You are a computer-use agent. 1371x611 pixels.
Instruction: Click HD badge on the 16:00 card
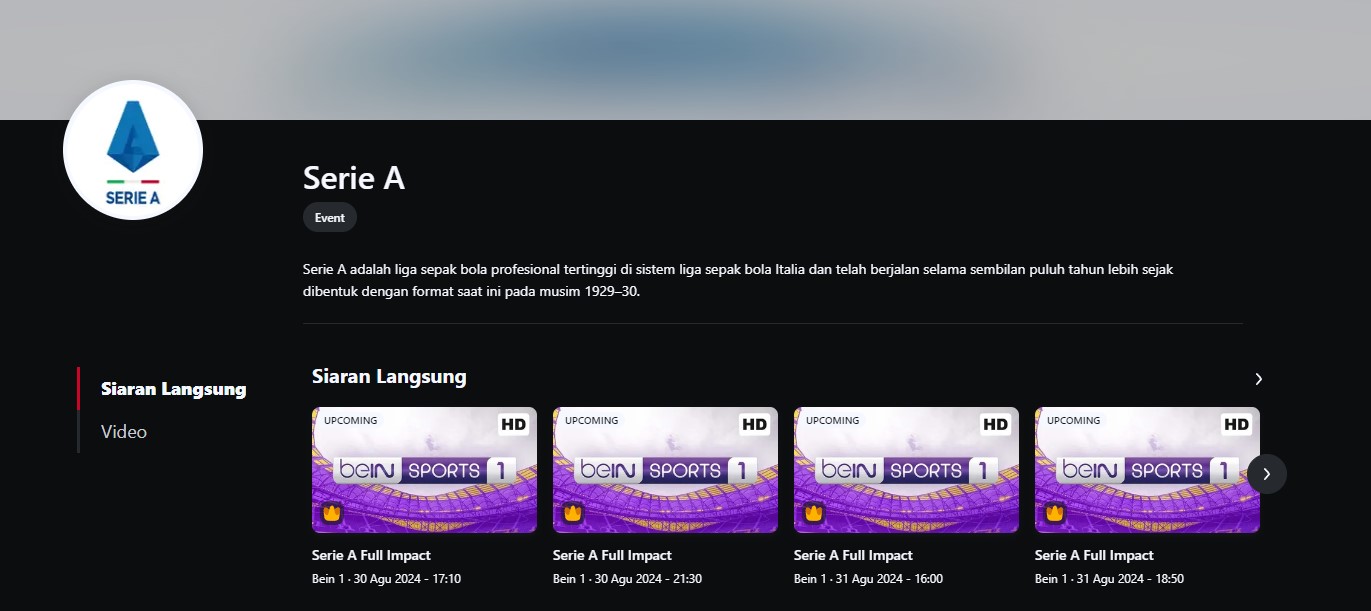[995, 424]
